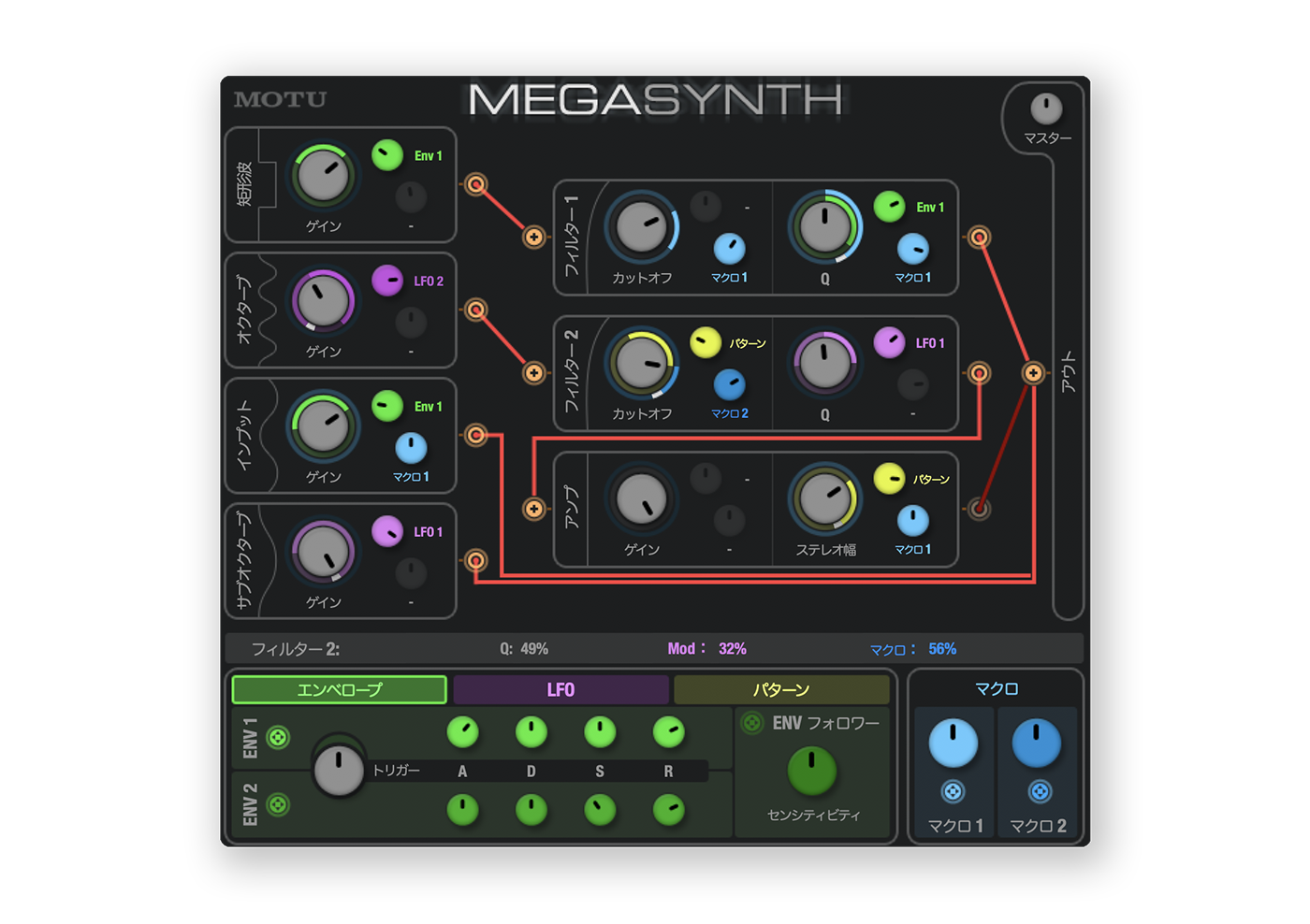1310x924 pixels.
Task: Click the 矩形波 output connector node
Action: click(x=476, y=184)
